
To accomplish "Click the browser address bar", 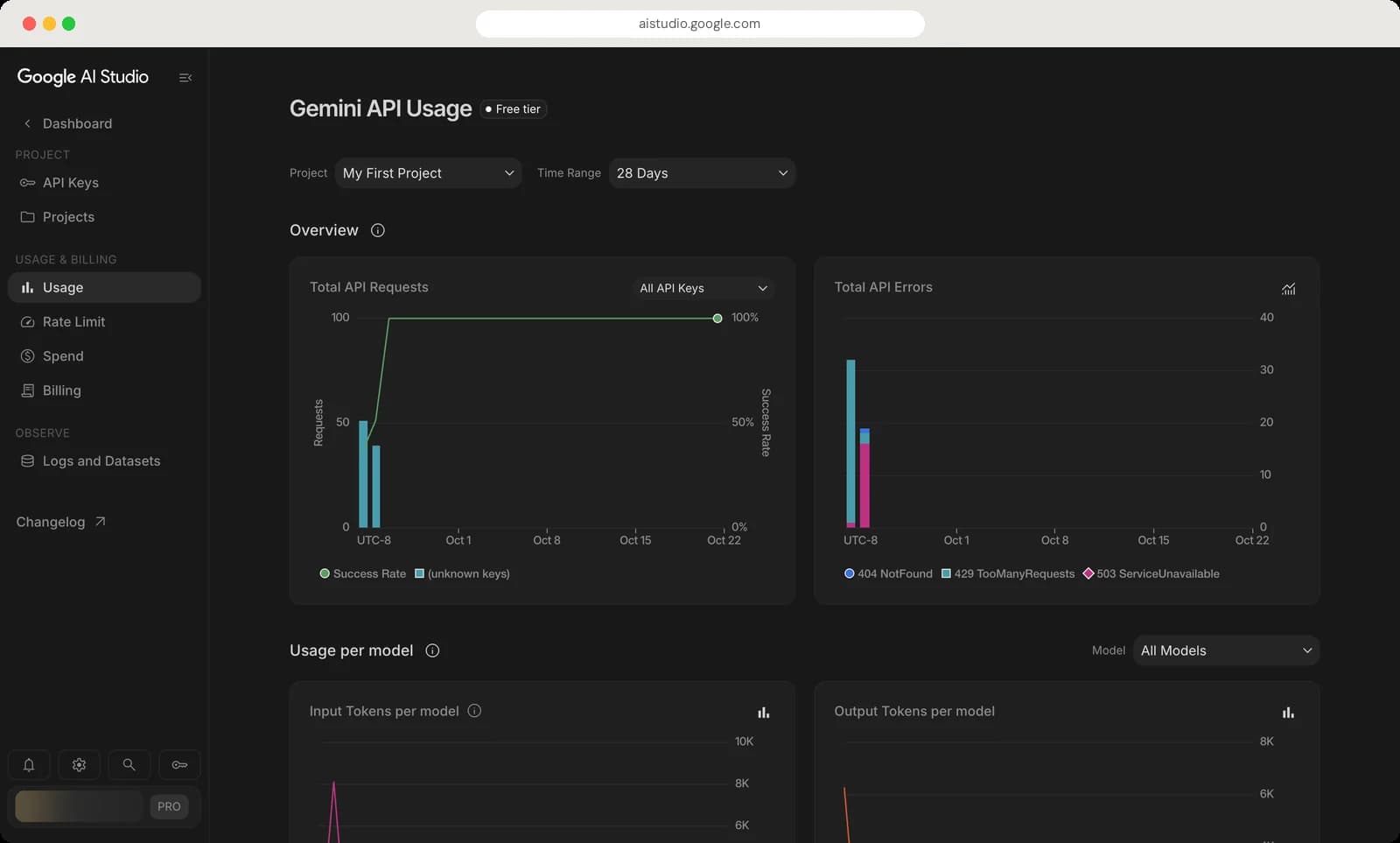I will (x=700, y=24).
